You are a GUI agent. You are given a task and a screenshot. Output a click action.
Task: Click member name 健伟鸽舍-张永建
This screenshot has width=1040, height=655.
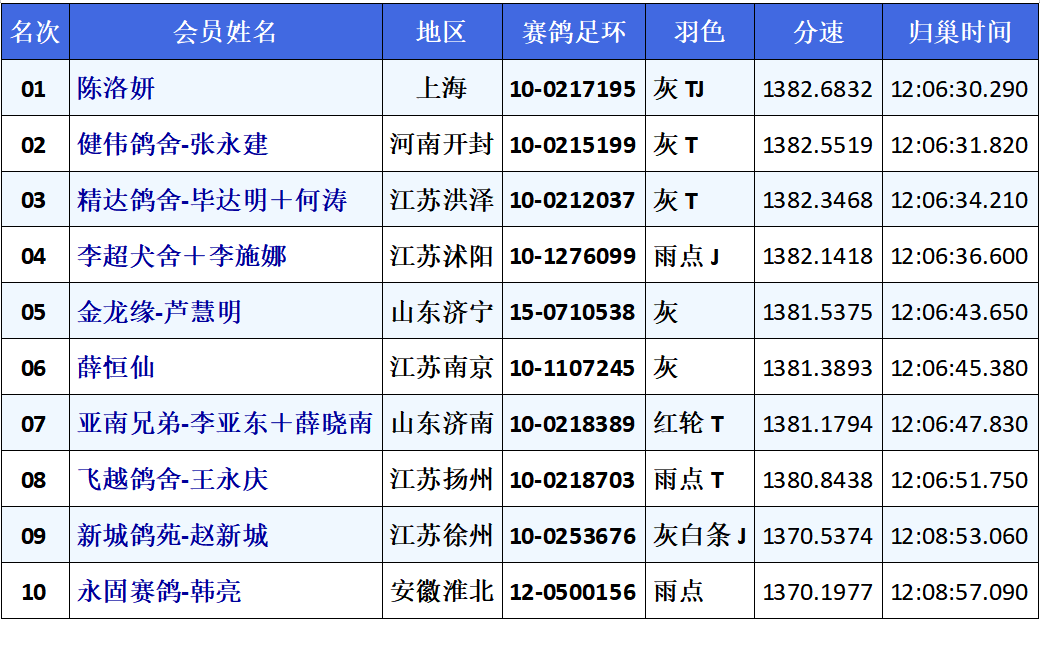click(x=173, y=145)
